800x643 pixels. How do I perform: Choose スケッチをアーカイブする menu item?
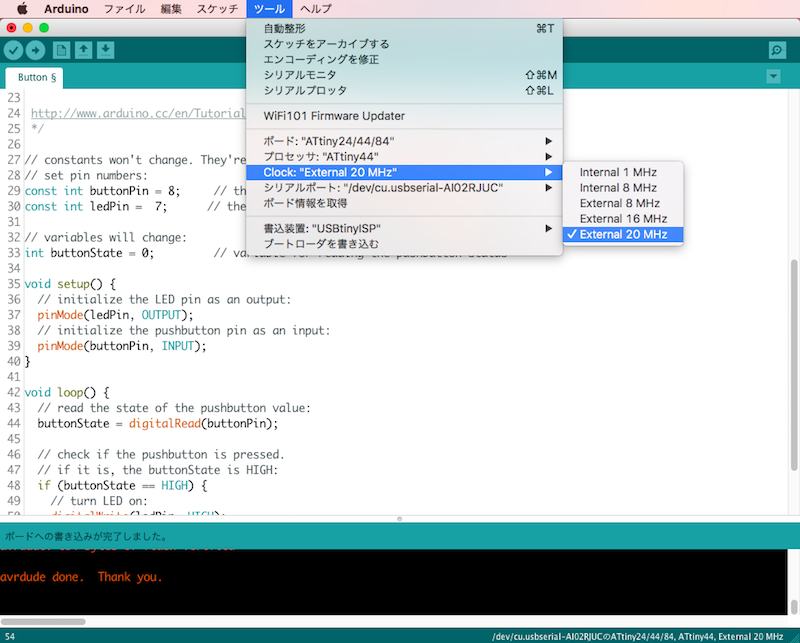[x=404, y=44]
